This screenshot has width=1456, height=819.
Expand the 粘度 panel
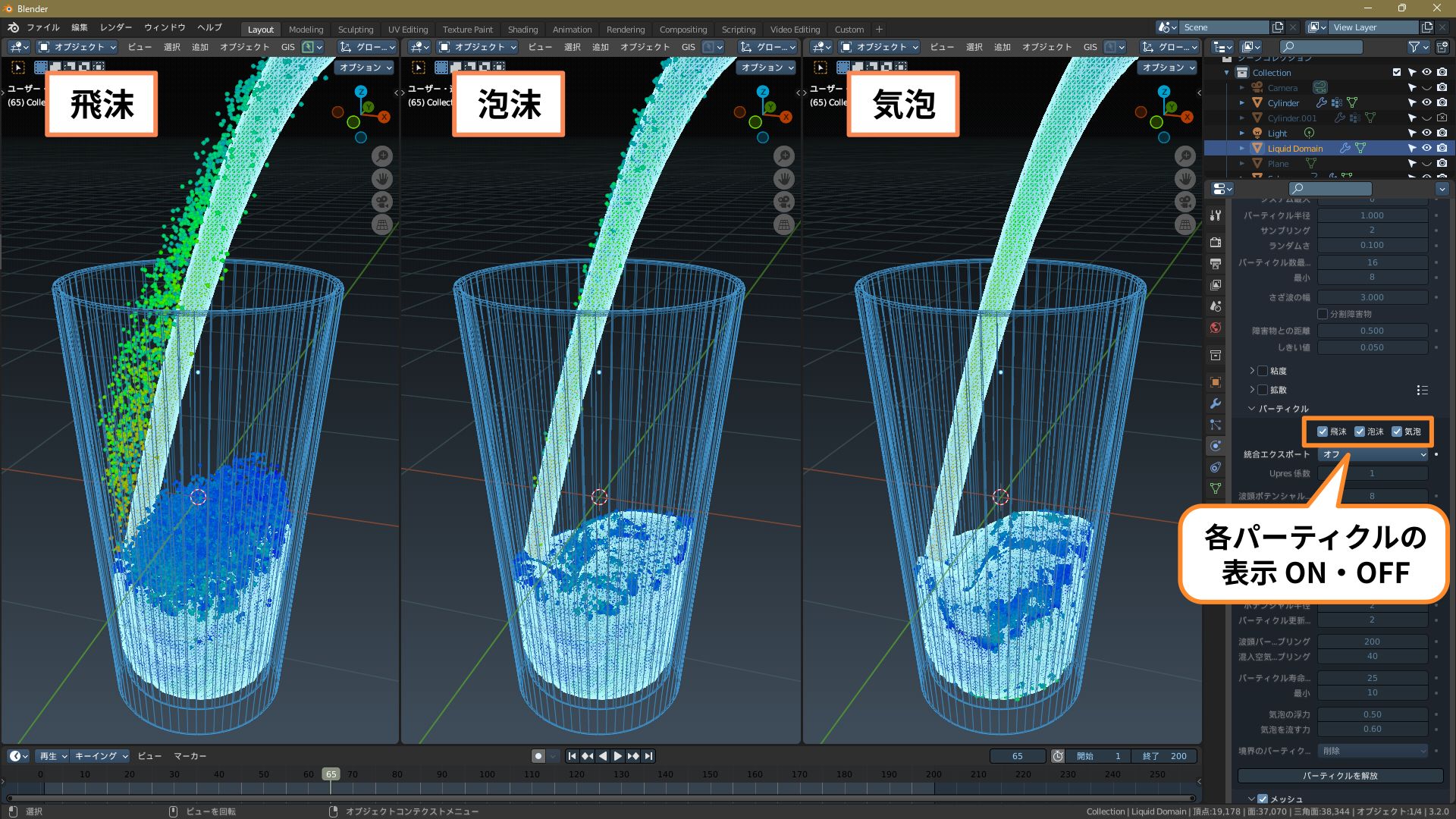(1252, 371)
